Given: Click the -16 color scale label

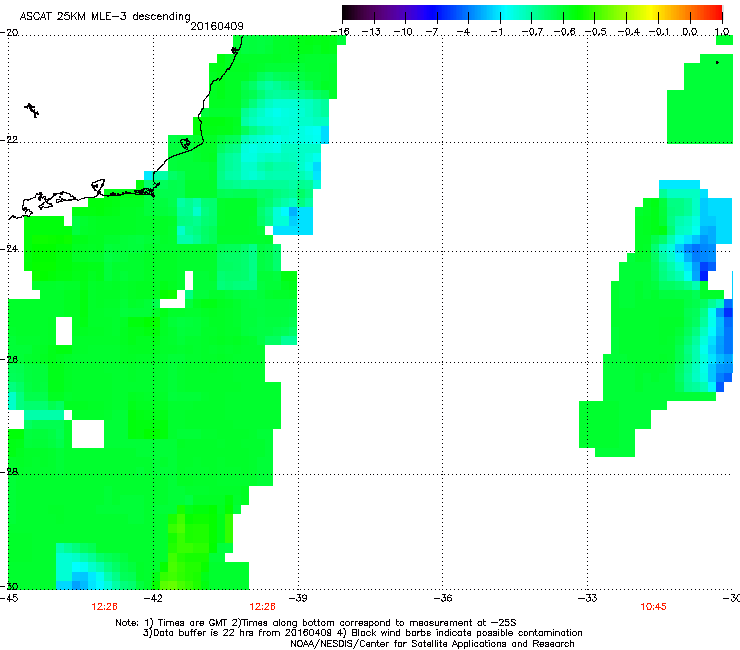Looking at the screenshot, I should pos(340,32).
